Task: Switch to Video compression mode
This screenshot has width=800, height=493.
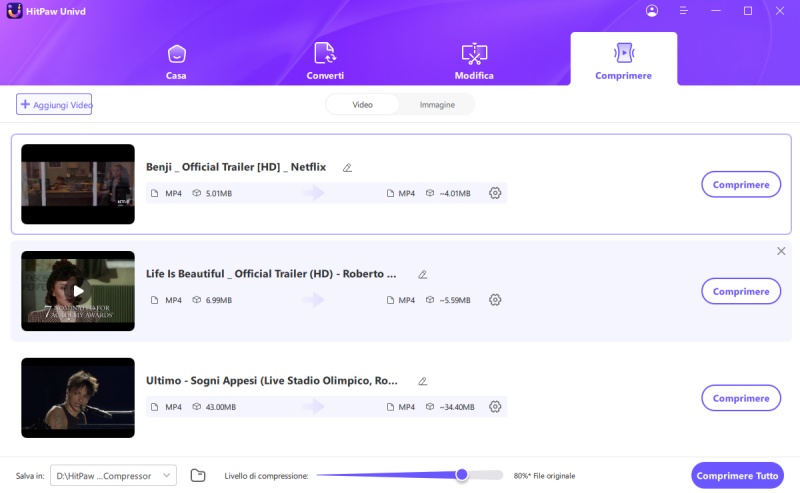Action: click(362, 105)
